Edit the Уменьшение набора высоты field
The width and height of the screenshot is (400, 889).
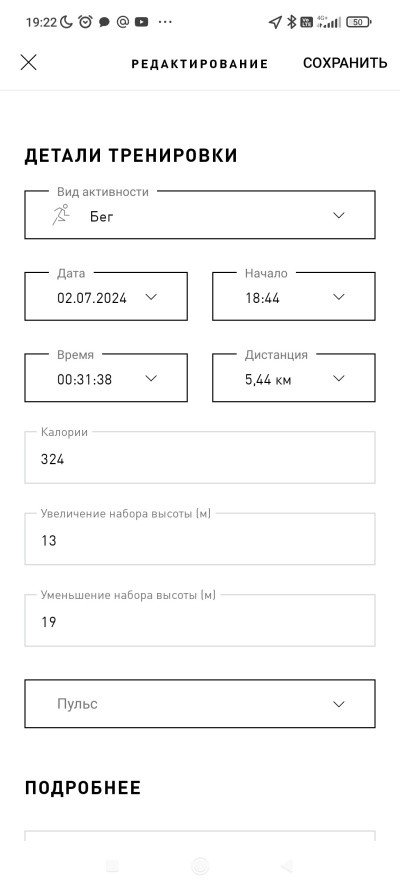click(199, 621)
